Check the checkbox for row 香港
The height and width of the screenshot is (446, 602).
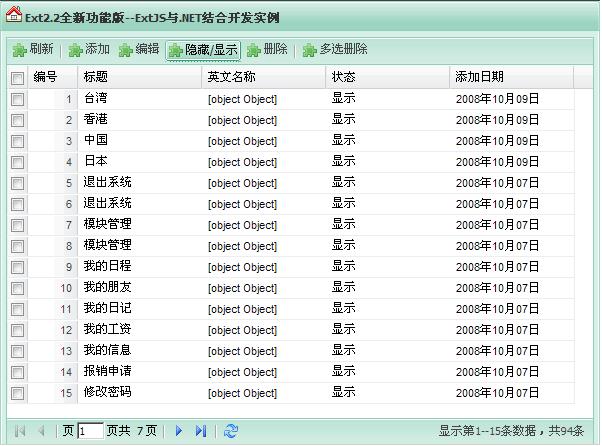17,121
